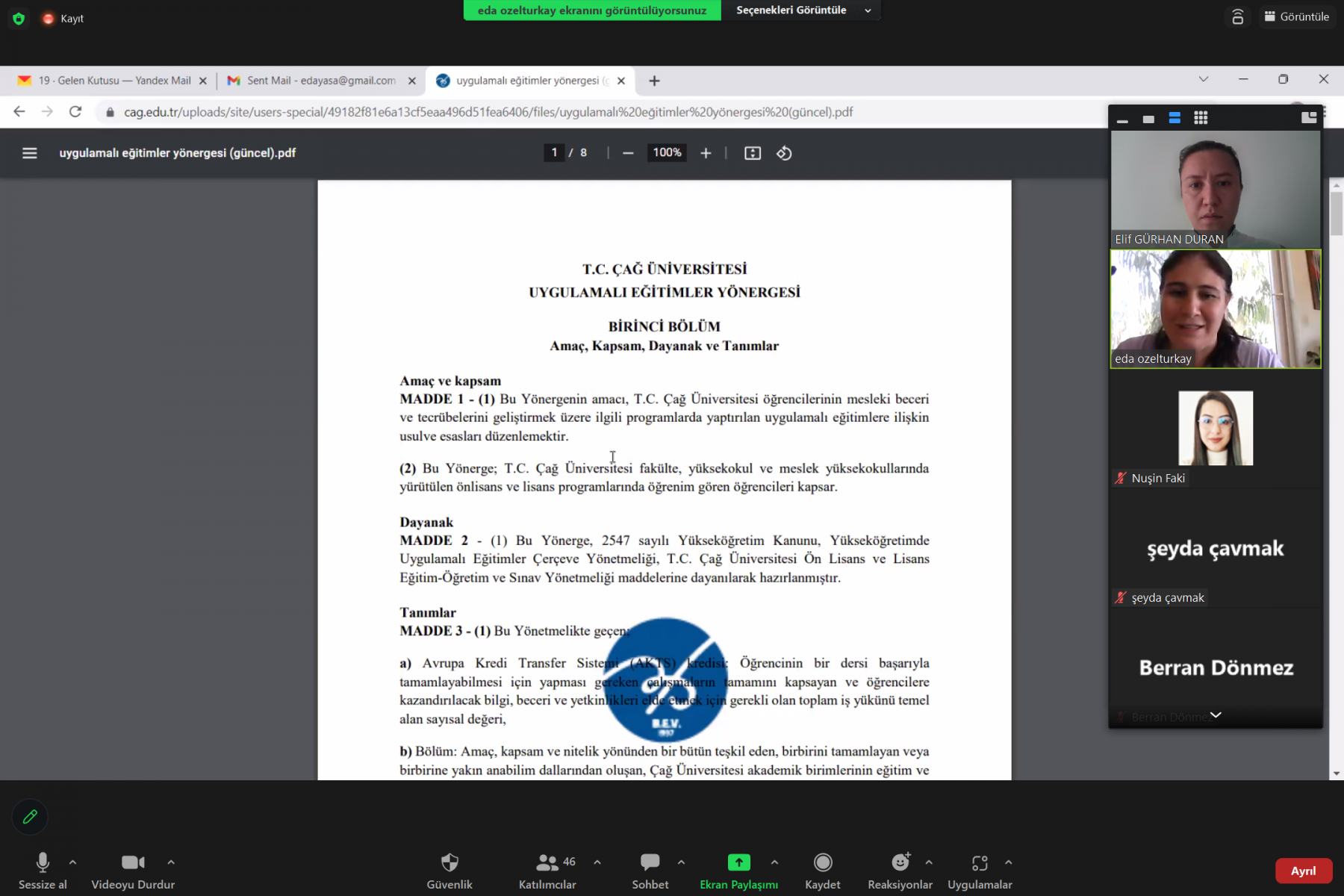Switch video panel to grid view
1344x896 pixels.
pos(1201,118)
